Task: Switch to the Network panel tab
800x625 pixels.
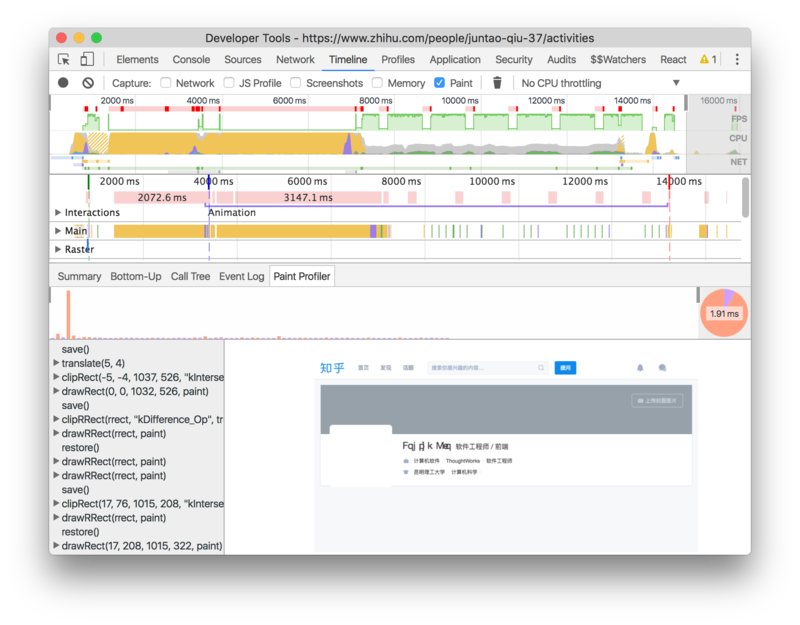Action: click(x=295, y=59)
